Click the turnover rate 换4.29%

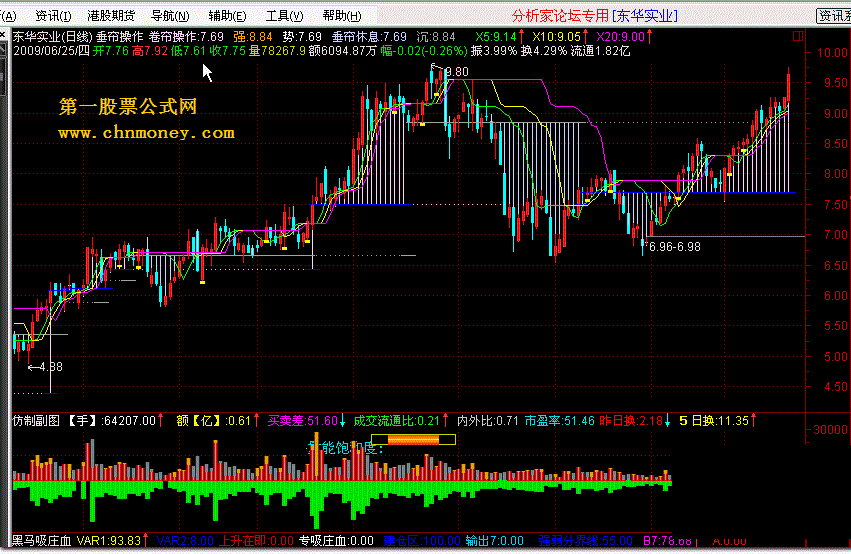[x=544, y=51]
